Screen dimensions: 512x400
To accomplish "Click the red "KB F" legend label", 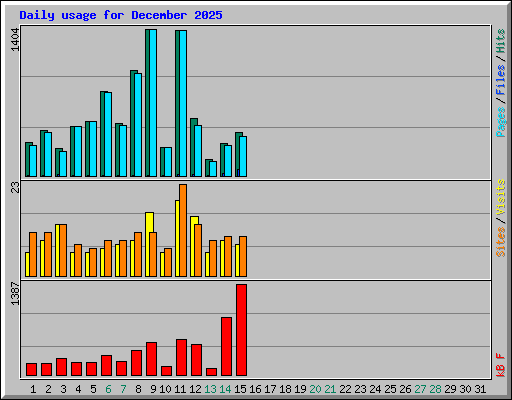I will point(500,365).
